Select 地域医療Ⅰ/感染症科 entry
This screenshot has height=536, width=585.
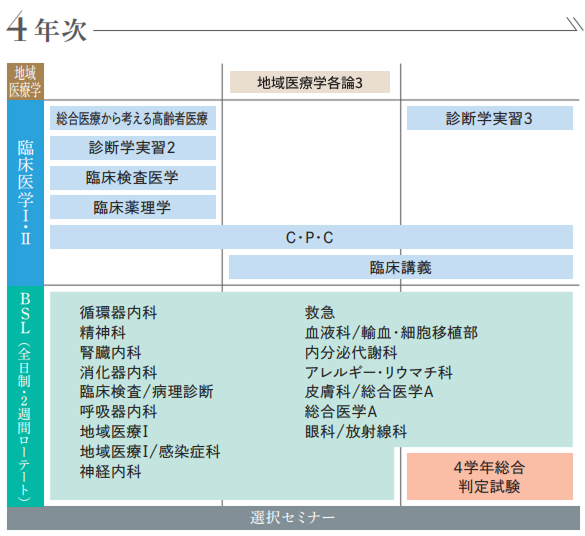(150, 452)
